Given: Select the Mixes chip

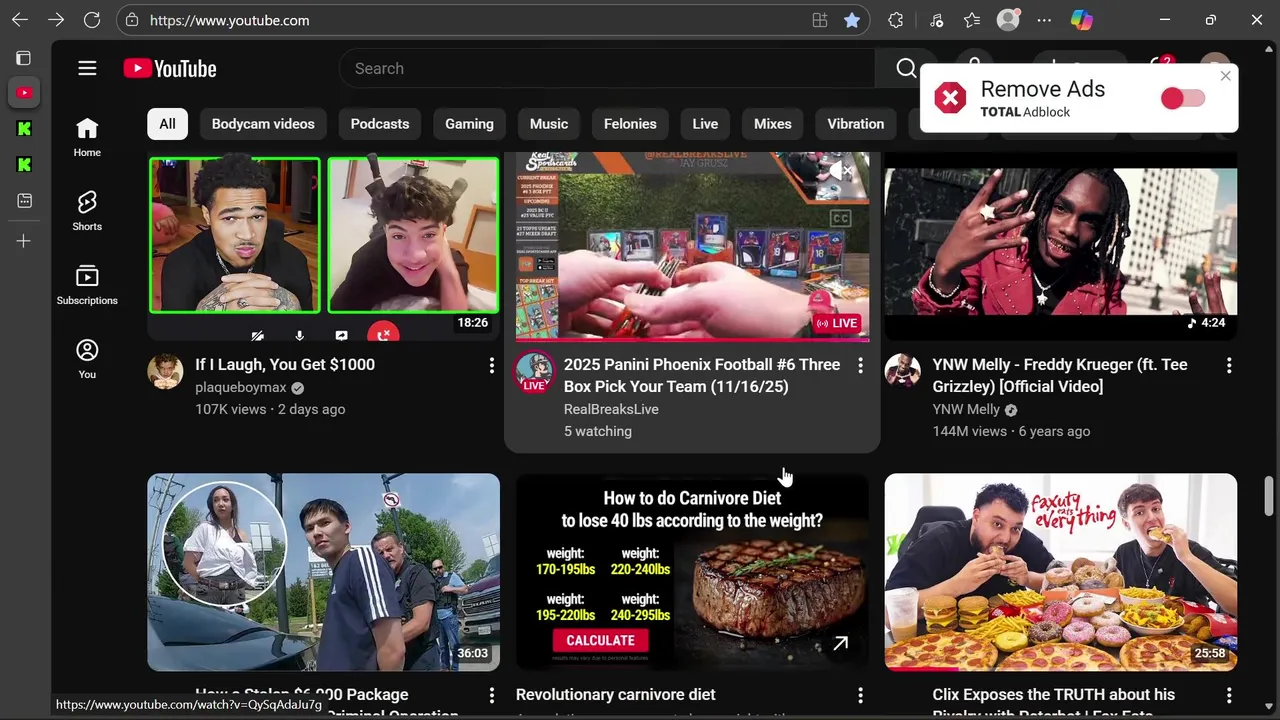Looking at the screenshot, I should [x=772, y=124].
